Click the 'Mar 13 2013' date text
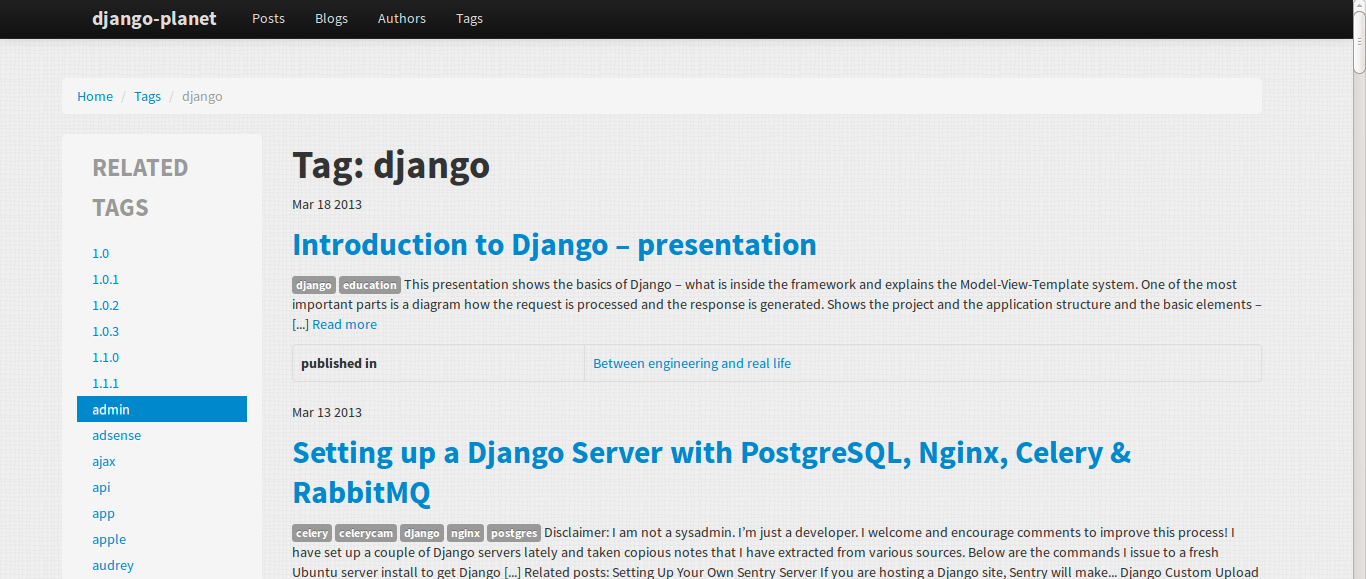The image size is (1366, 579). 327,412
